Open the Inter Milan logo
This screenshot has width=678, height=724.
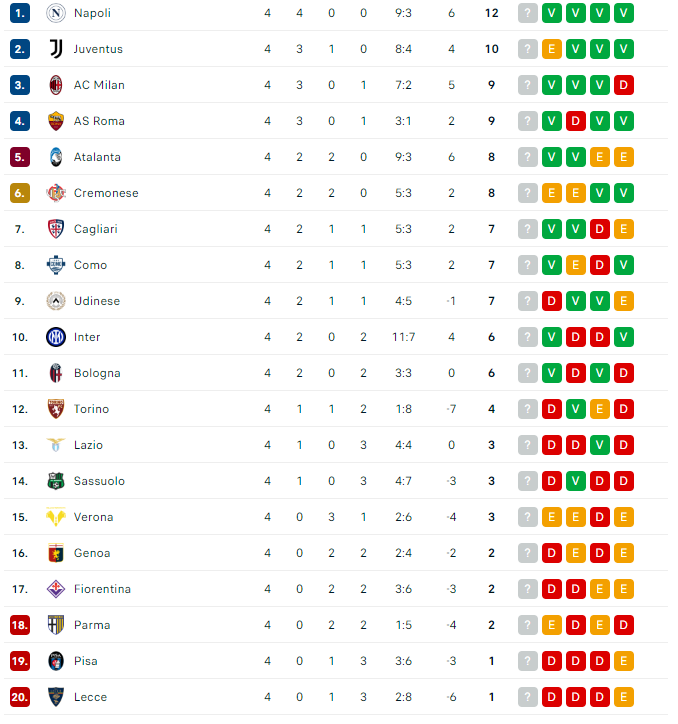coord(56,337)
